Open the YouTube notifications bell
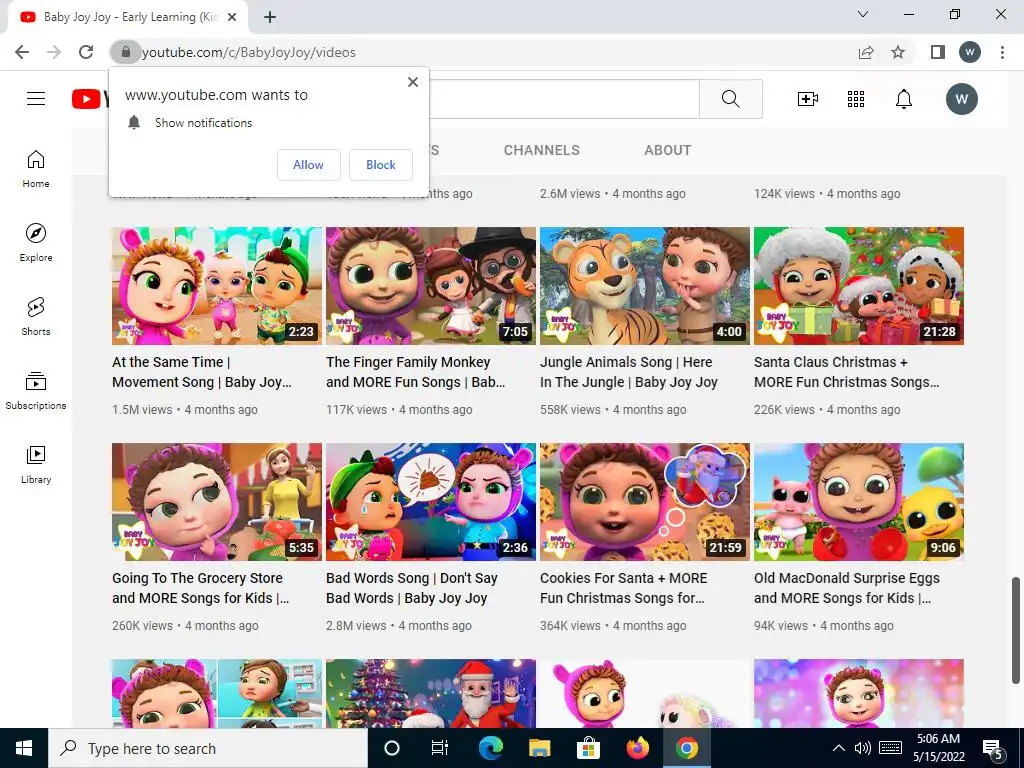 click(904, 99)
